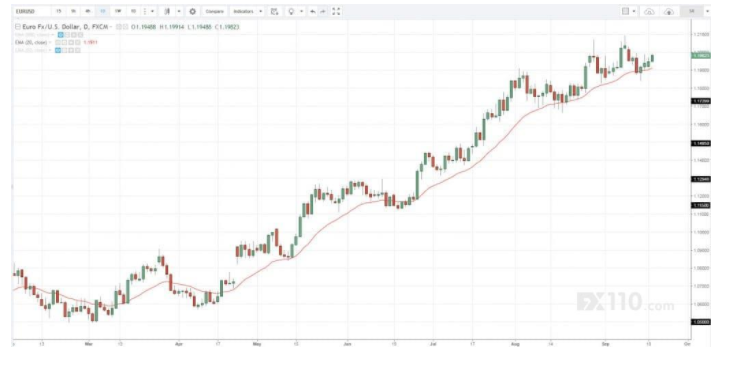Screen dimensions: 752x366
Task: Select the 4h interval
Action: 88,11
